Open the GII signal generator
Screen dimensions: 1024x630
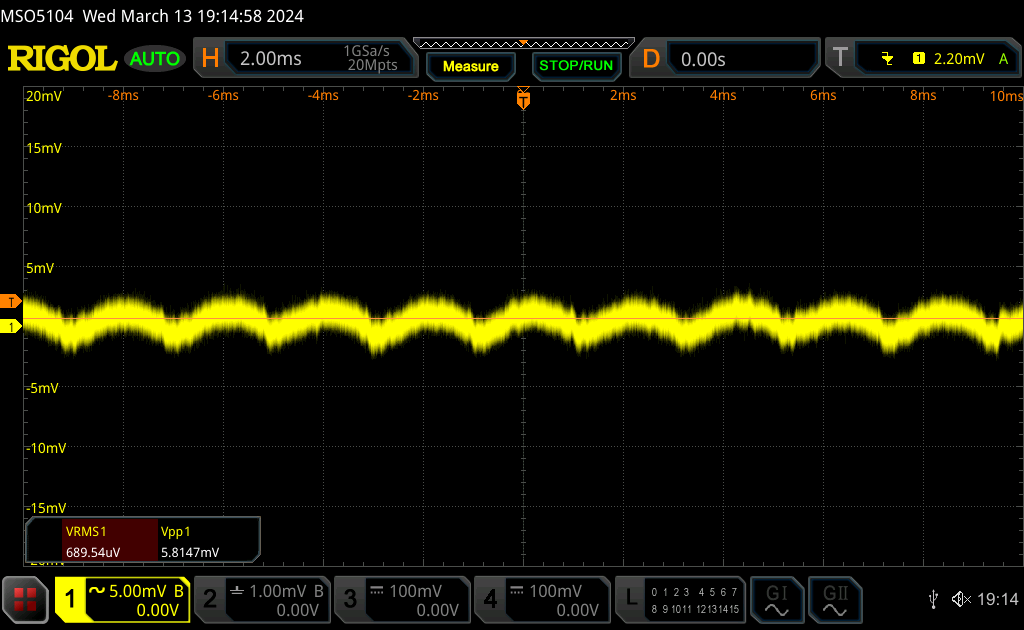click(x=835, y=600)
